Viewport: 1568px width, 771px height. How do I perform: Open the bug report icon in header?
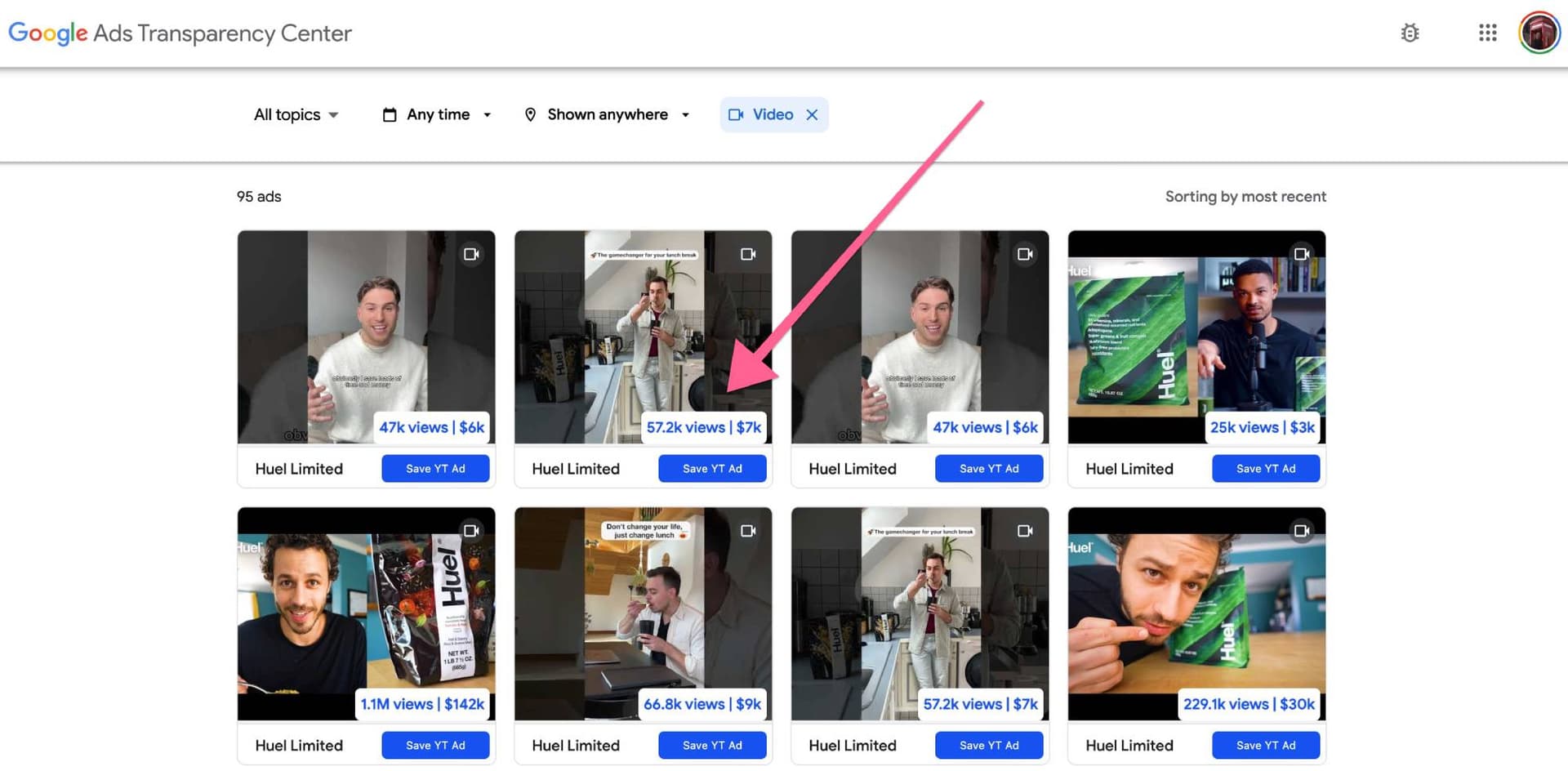pyautogui.click(x=1410, y=33)
